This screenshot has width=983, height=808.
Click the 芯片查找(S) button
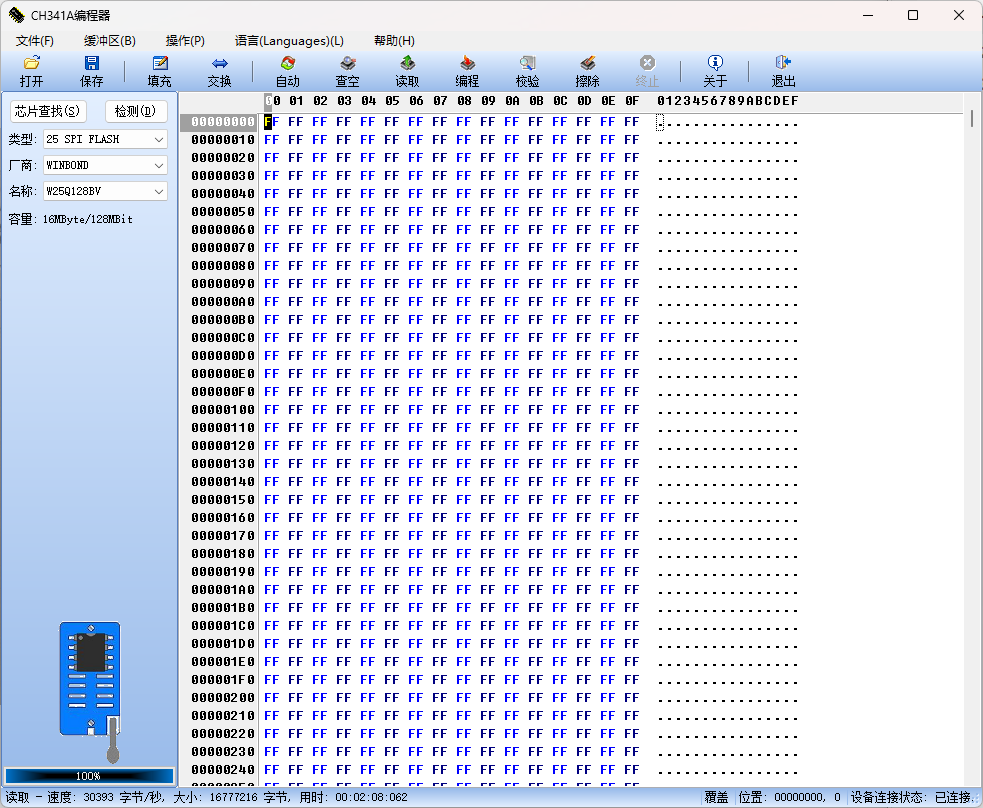48,112
